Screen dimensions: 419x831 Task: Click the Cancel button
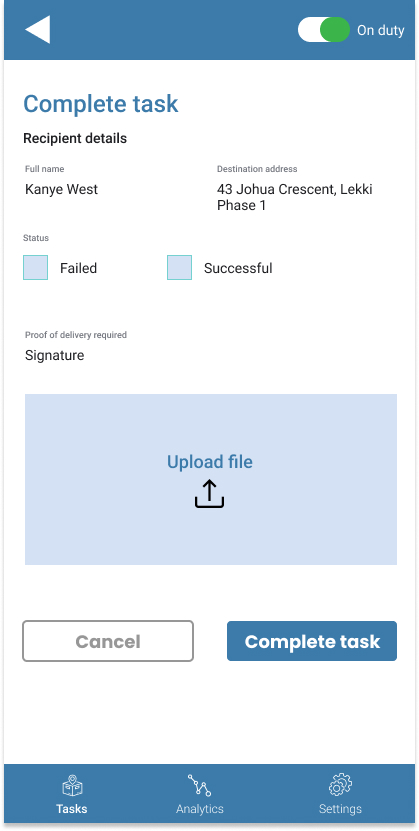pos(108,641)
